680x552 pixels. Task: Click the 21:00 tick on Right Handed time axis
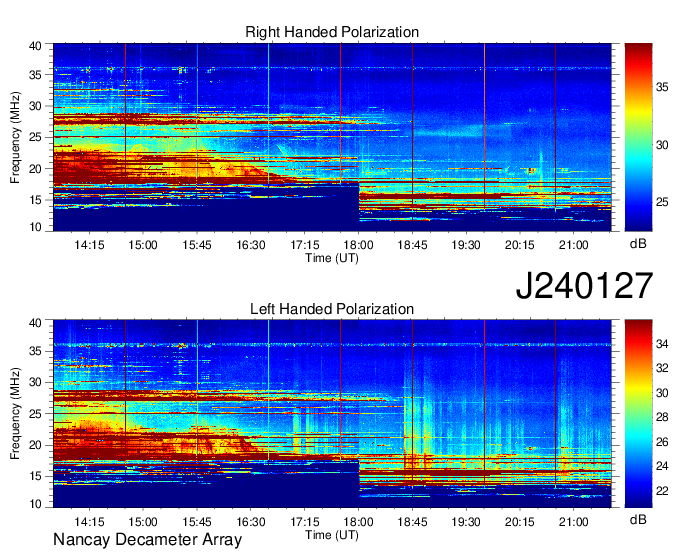(573, 245)
